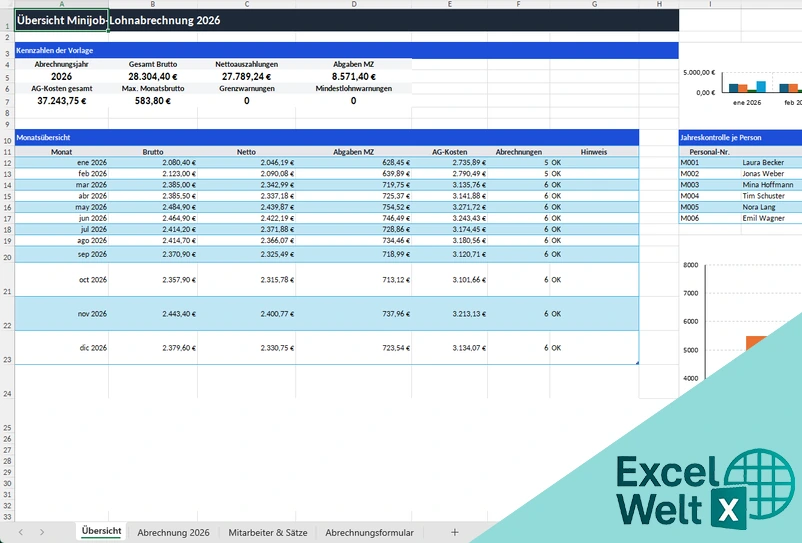Screen dimensions: 802x543
Task: Add a new sheet with plus icon
Action: (x=454, y=532)
